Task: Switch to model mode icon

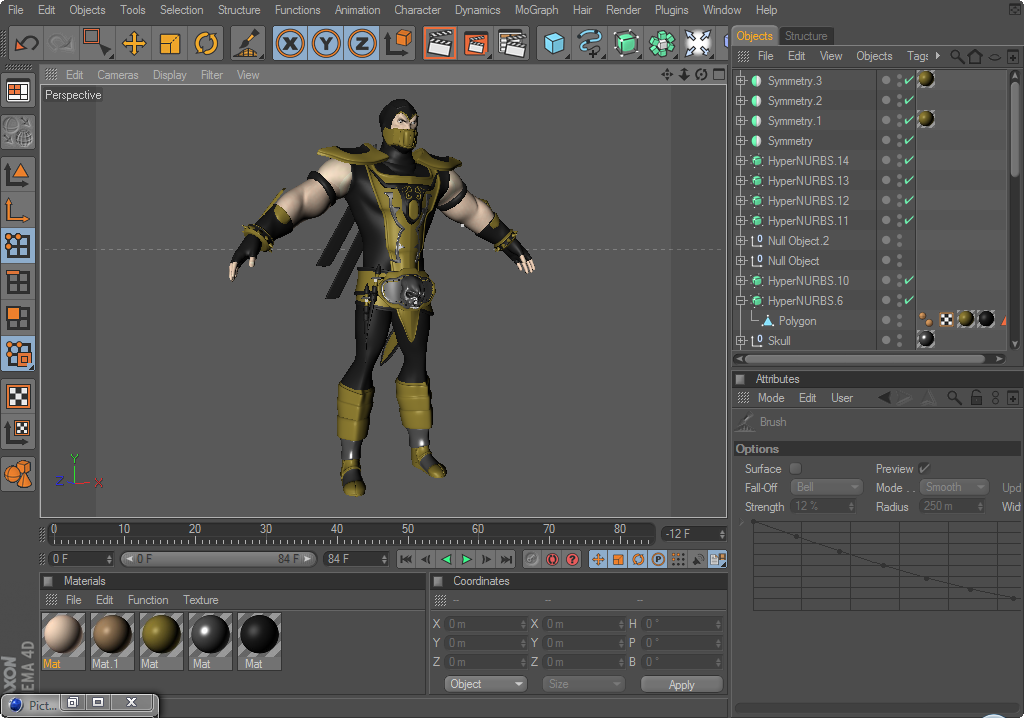Action: [18, 174]
